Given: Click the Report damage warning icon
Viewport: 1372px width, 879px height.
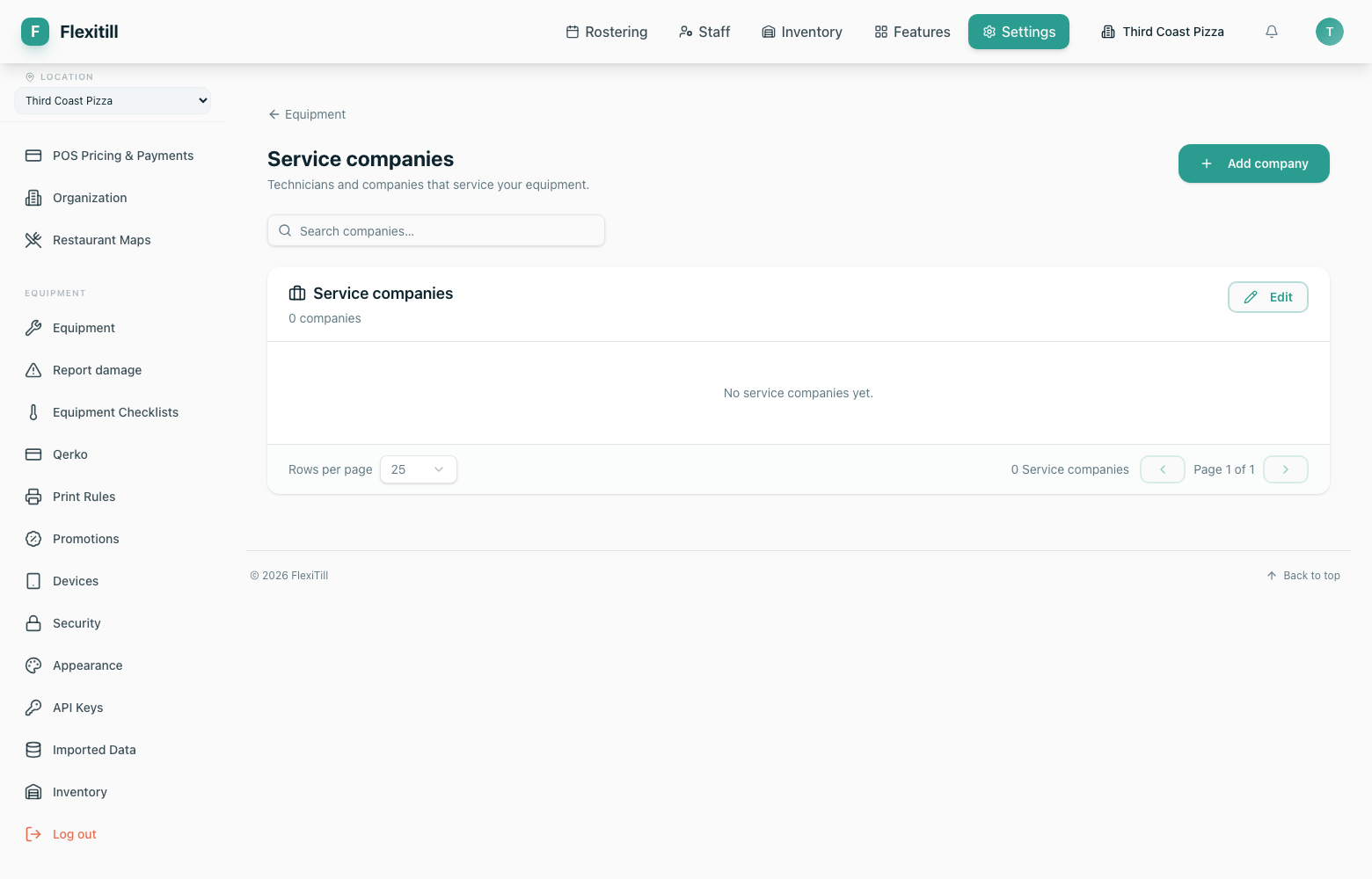Looking at the screenshot, I should pos(33,370).
